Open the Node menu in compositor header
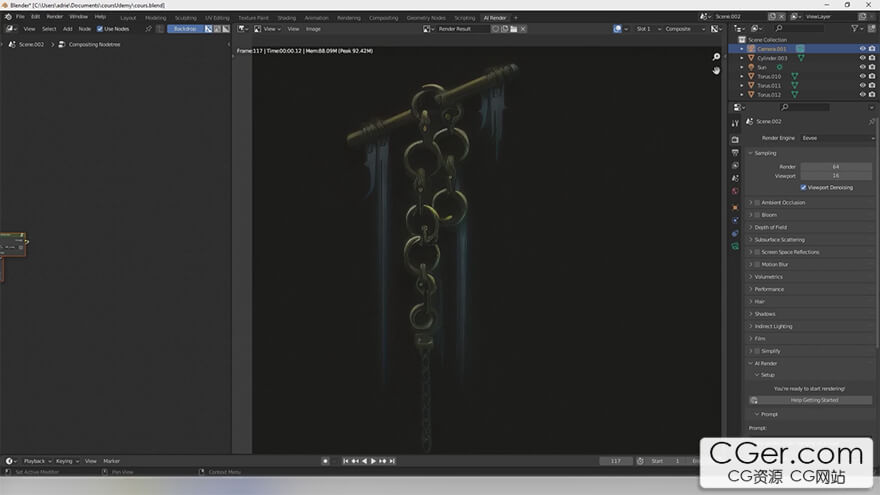This screenshot has height=495, width=880. [84, 29]
